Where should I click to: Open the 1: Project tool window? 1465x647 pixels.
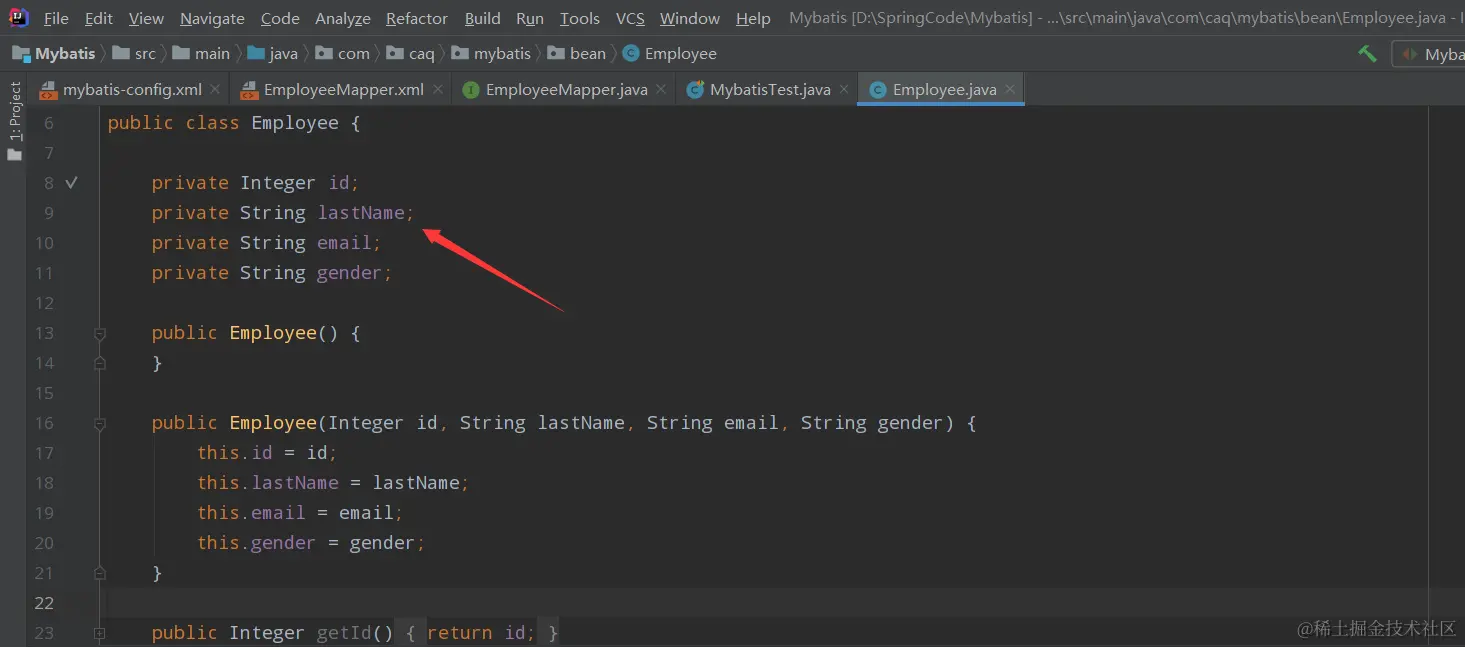click(x=14, y=111)
